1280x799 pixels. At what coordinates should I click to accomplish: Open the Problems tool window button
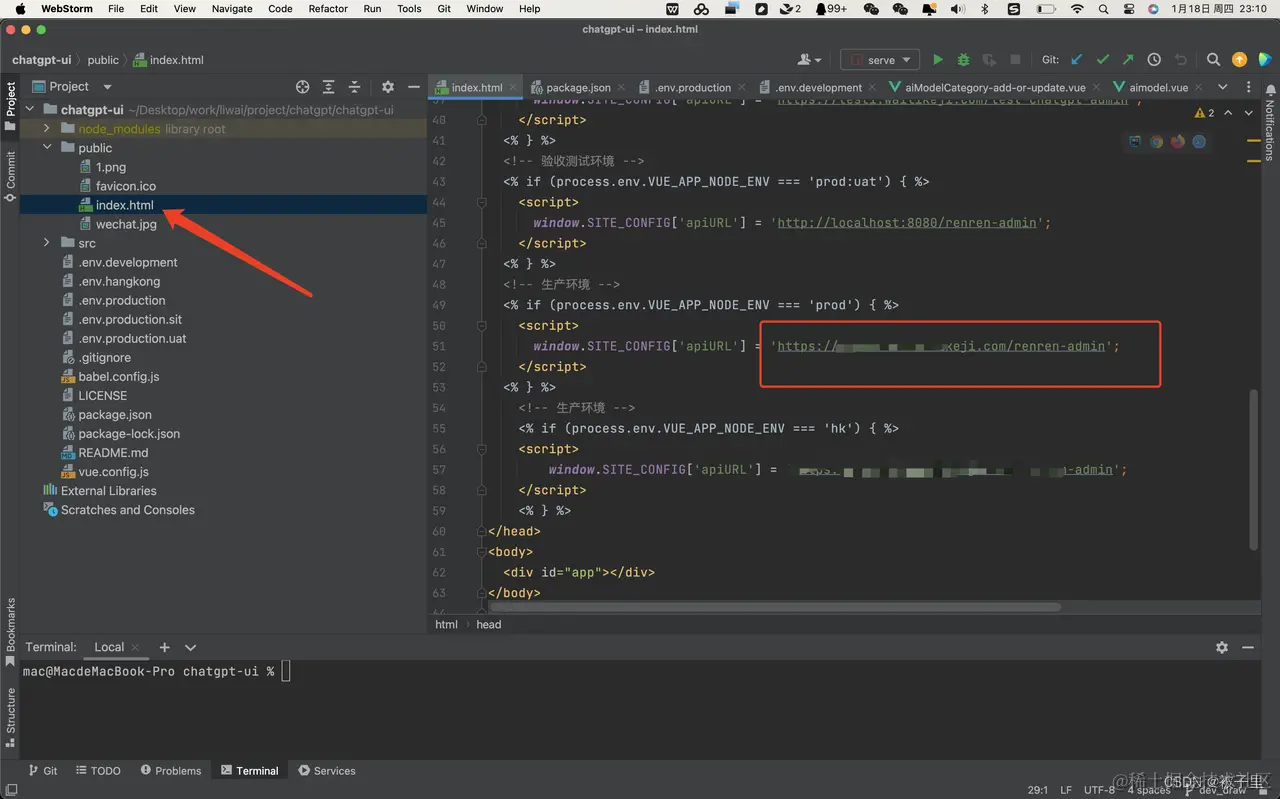point(171,771)
